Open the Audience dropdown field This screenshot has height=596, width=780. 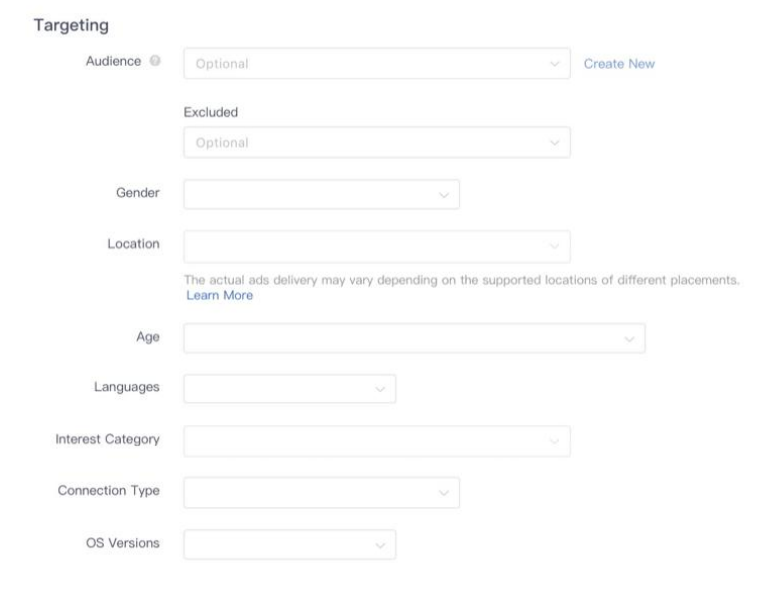[x=365, y=64]
